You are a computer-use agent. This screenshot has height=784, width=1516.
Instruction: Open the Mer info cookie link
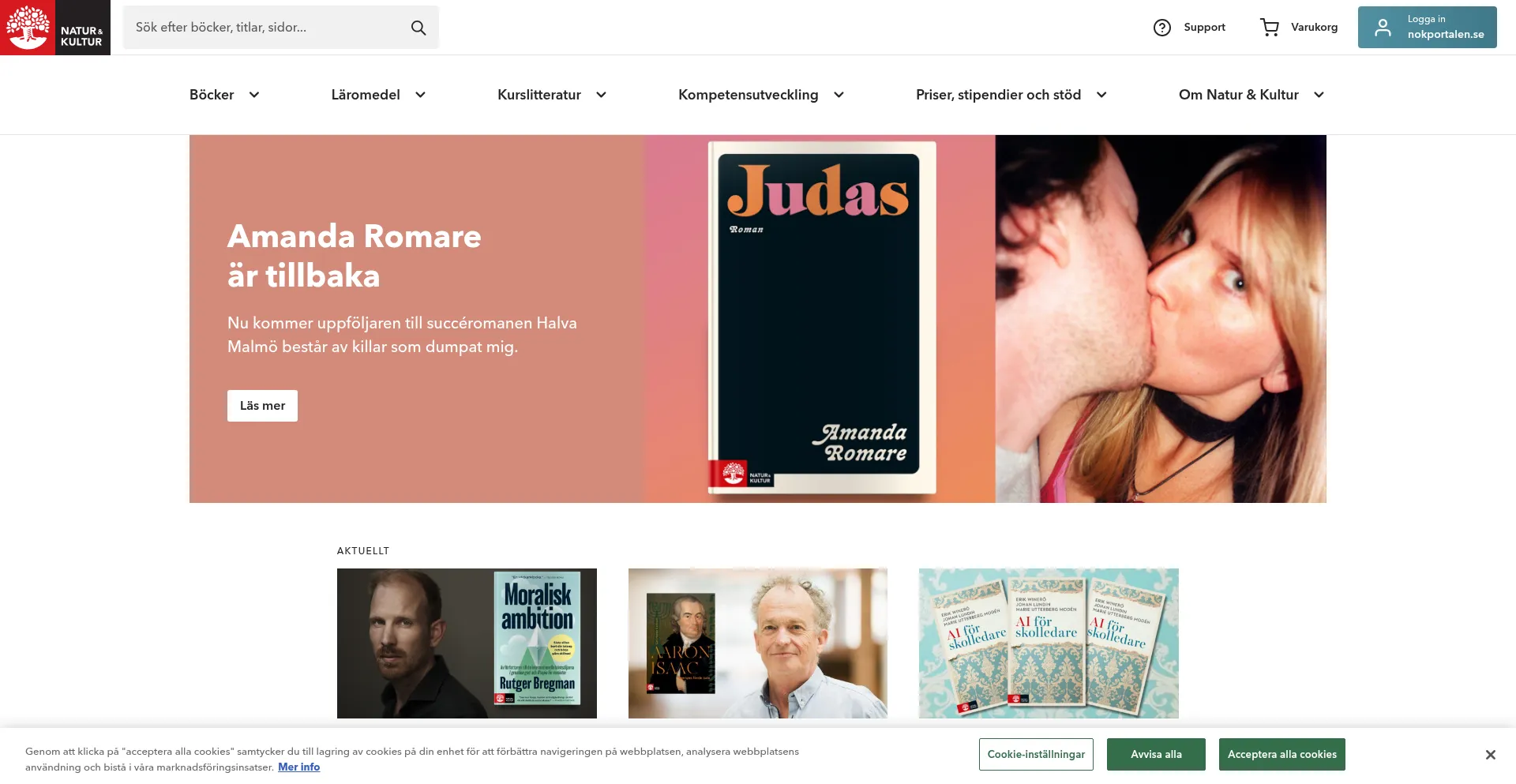[298, 767]
